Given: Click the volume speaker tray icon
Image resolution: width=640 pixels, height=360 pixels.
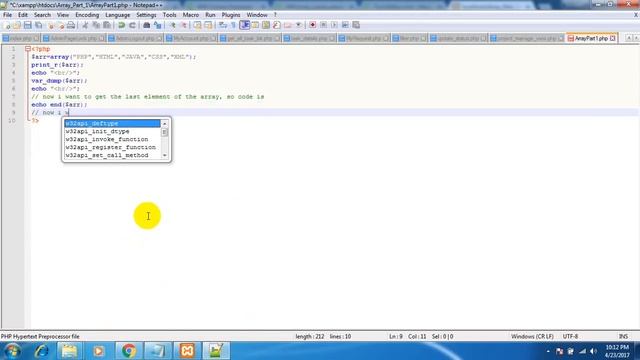Looking at the screenshot, I should click(x=593, y=351).
